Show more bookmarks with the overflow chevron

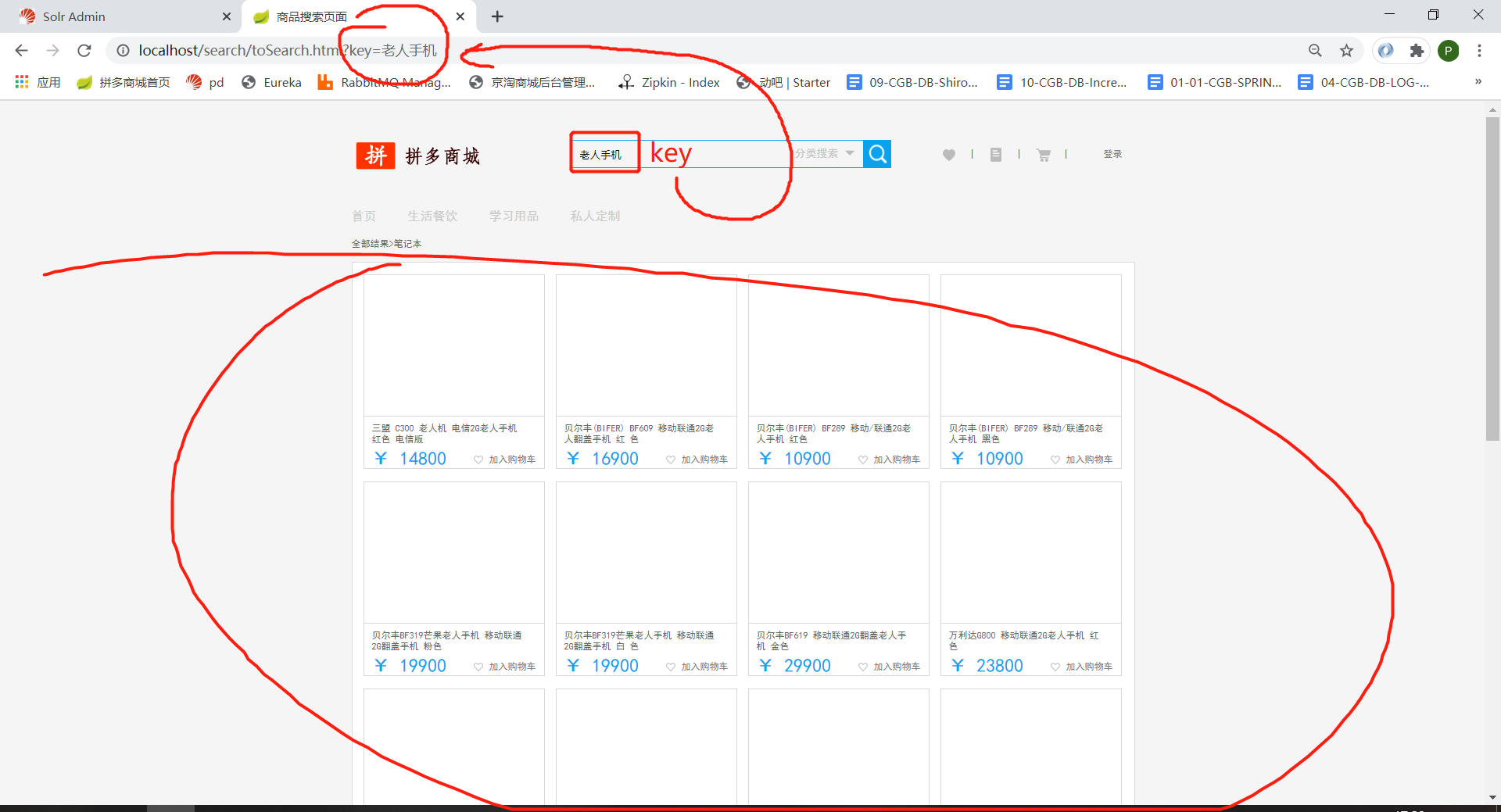coord(1478,81)
